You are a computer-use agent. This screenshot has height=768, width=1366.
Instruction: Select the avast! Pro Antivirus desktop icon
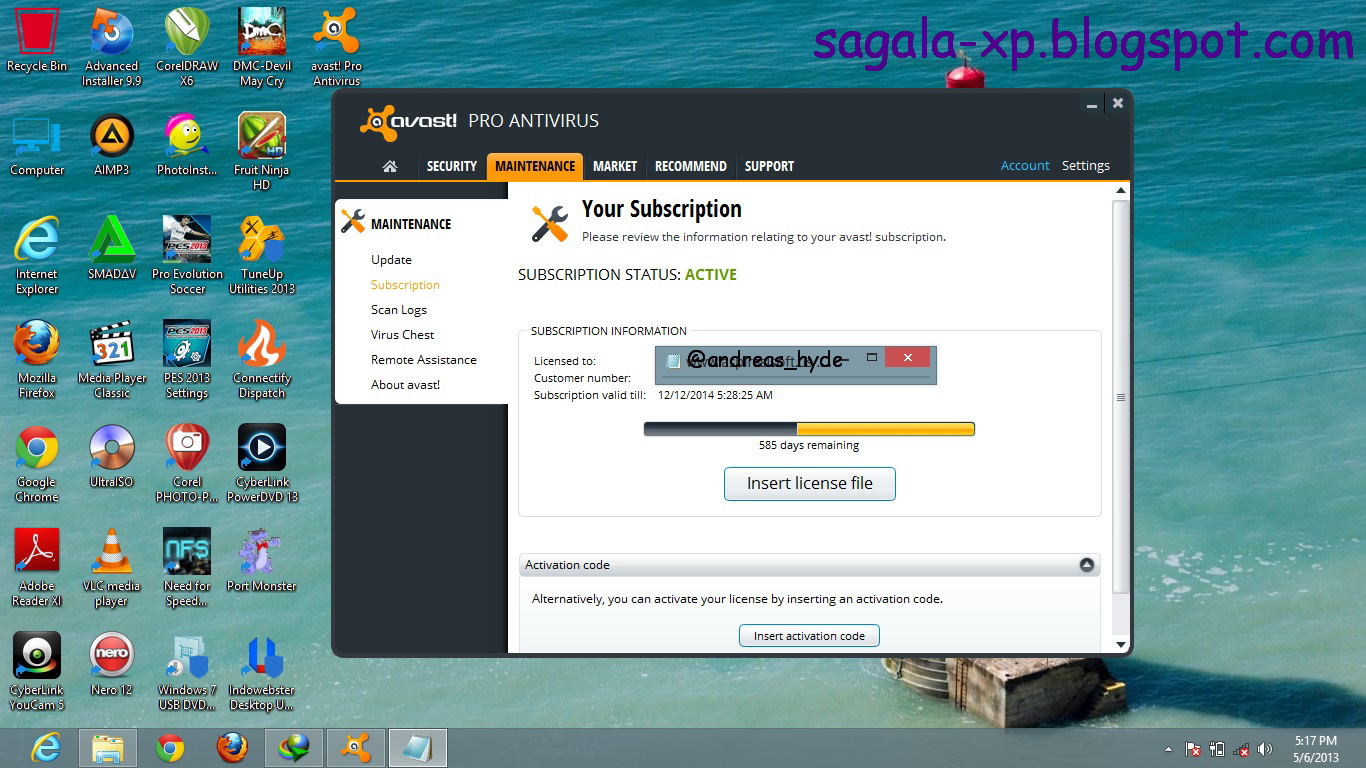coord(337,48)
